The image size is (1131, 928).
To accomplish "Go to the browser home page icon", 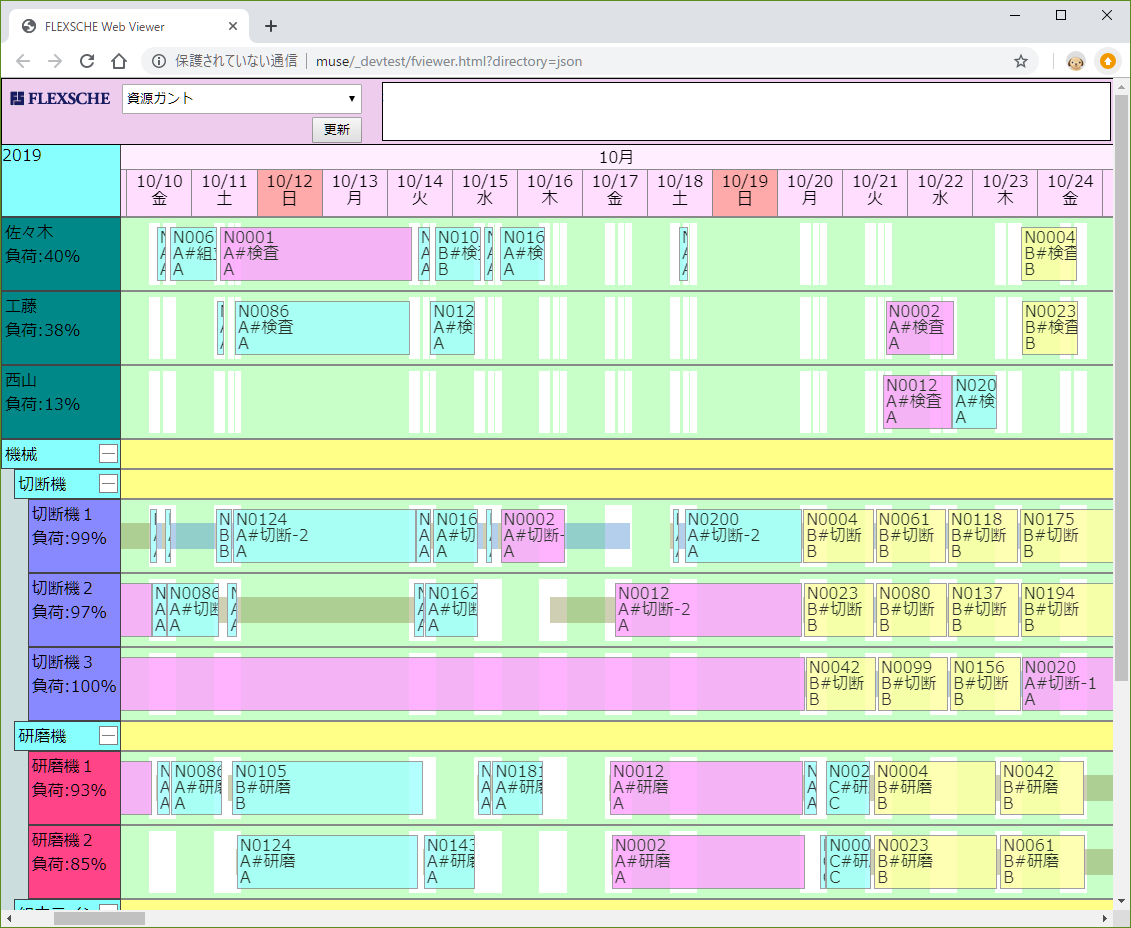I will [119, 61].
